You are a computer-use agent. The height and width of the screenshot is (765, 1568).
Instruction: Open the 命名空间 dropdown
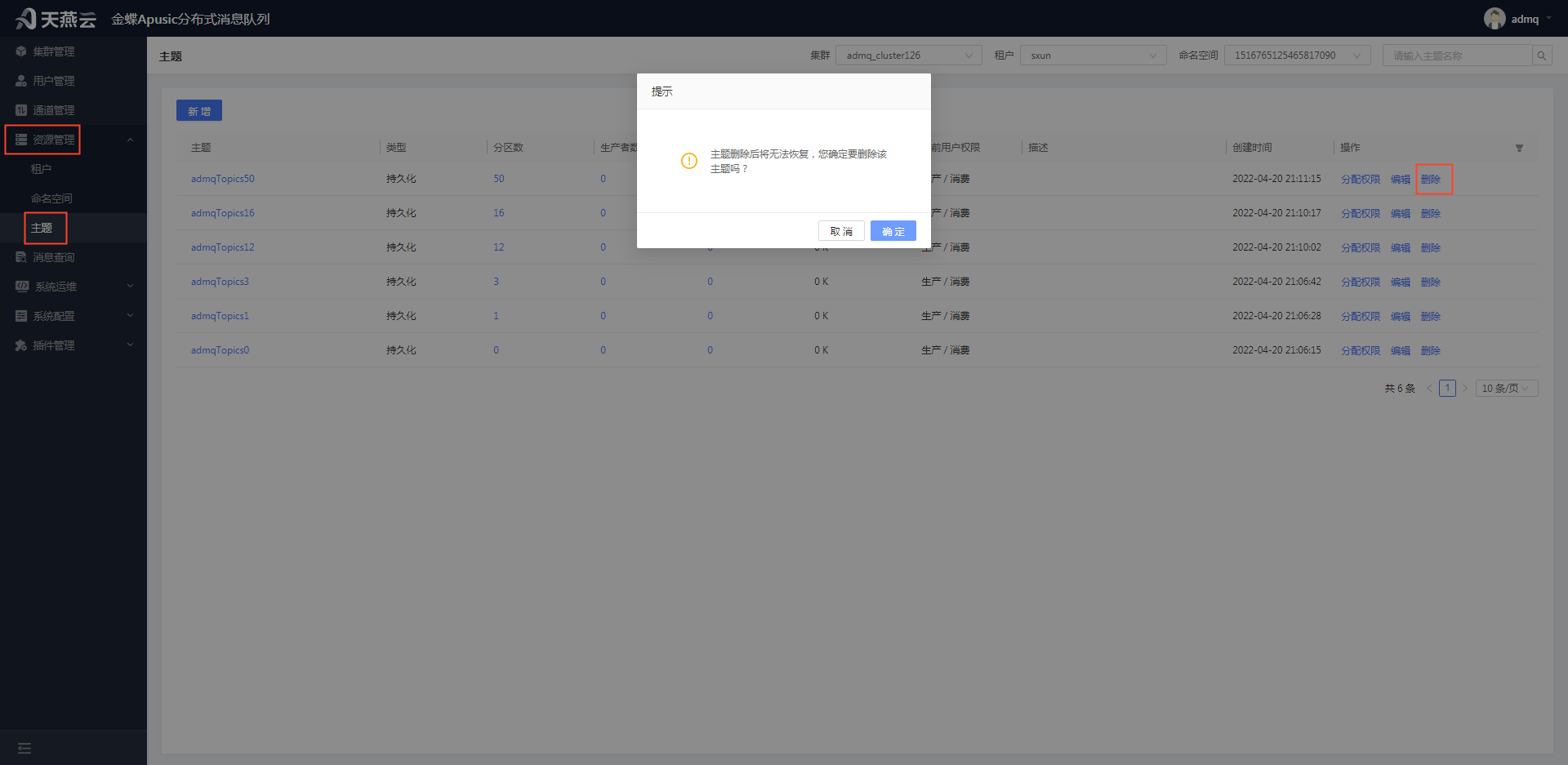(1297, 56)
